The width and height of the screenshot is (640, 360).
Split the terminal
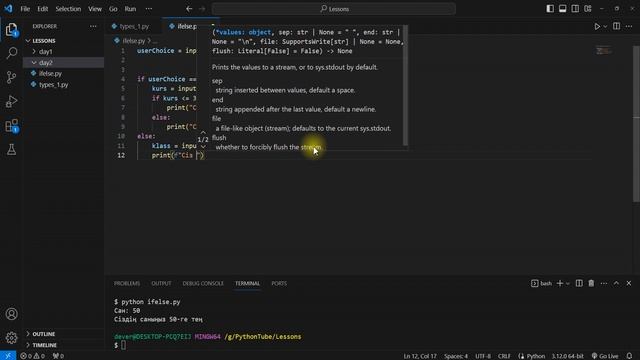coord(579,283)
